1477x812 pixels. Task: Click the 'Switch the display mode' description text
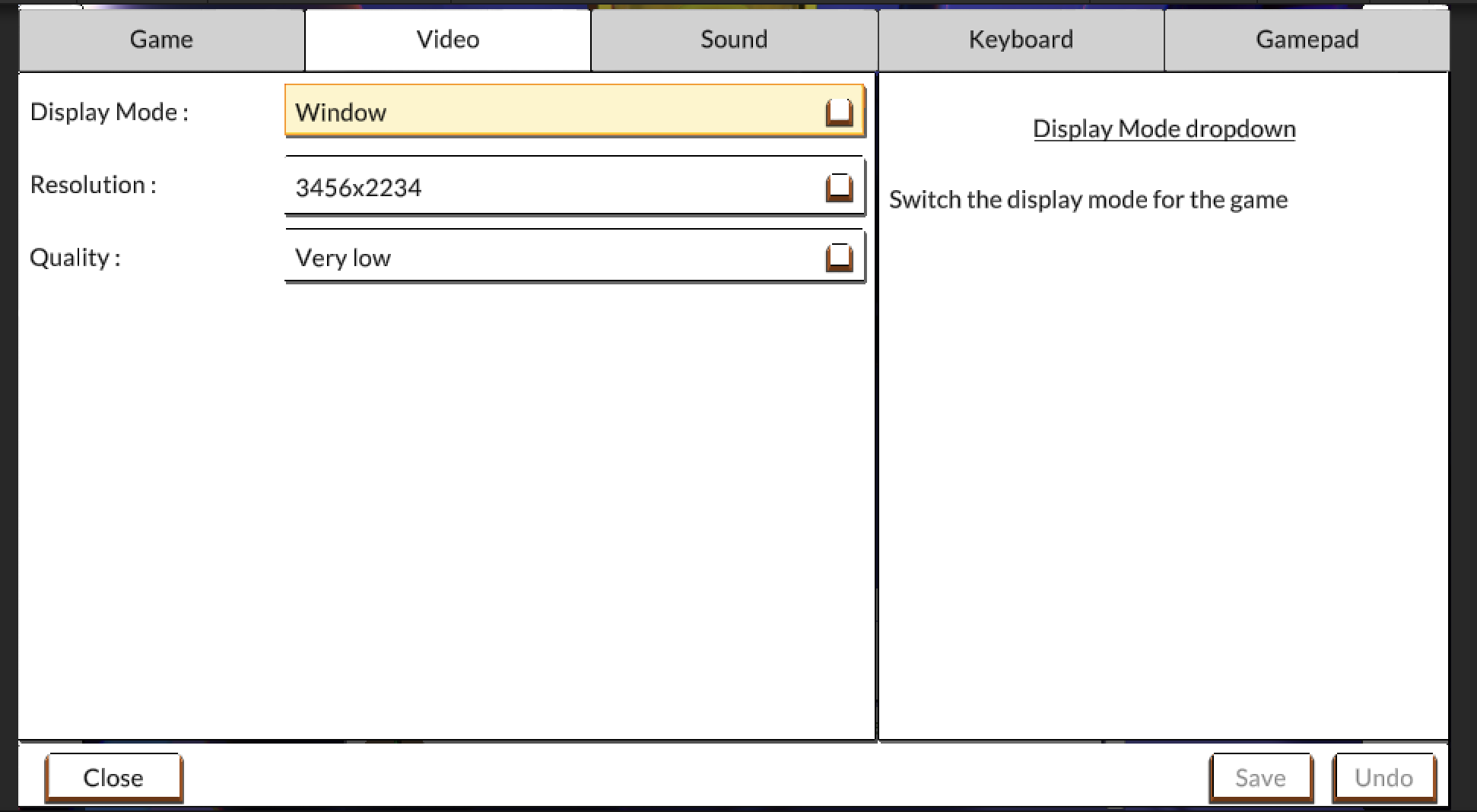[1088, 200]
